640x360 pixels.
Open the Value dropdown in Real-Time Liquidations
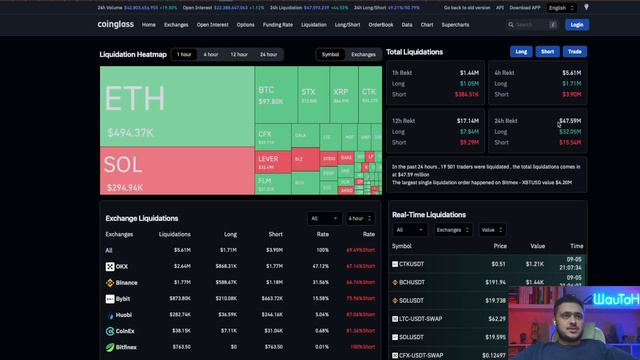click(492, 230)
